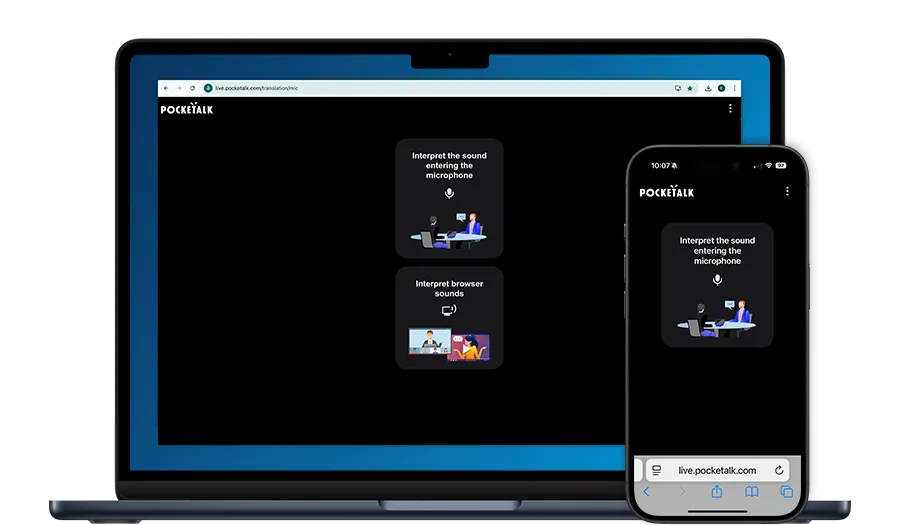
Task: Open Safari bookmarks icon on phone
Action: 752,492
